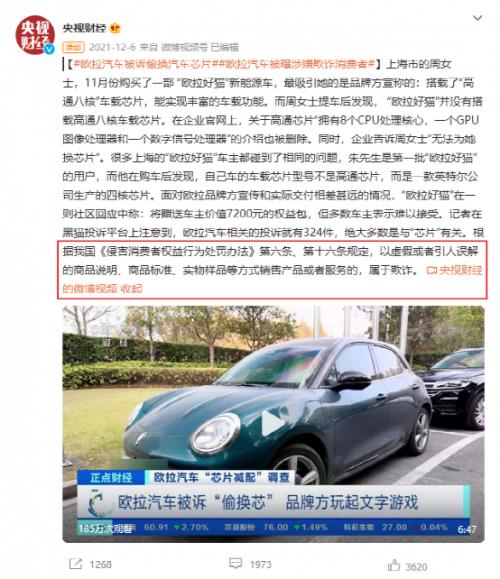
Task: Play the 欧拉汽车 video
Action: (x=273, y=422)
